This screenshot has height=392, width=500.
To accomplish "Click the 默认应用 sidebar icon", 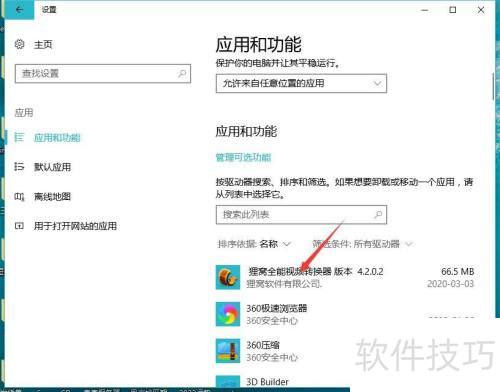I will 19,167.
